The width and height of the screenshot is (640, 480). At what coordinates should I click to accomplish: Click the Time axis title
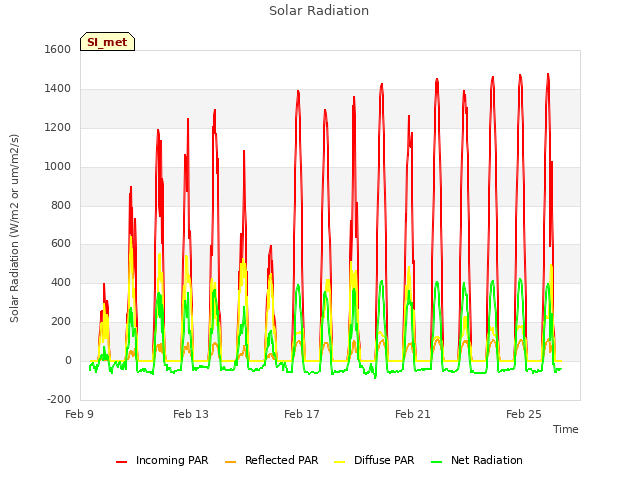tap(566, 429)
